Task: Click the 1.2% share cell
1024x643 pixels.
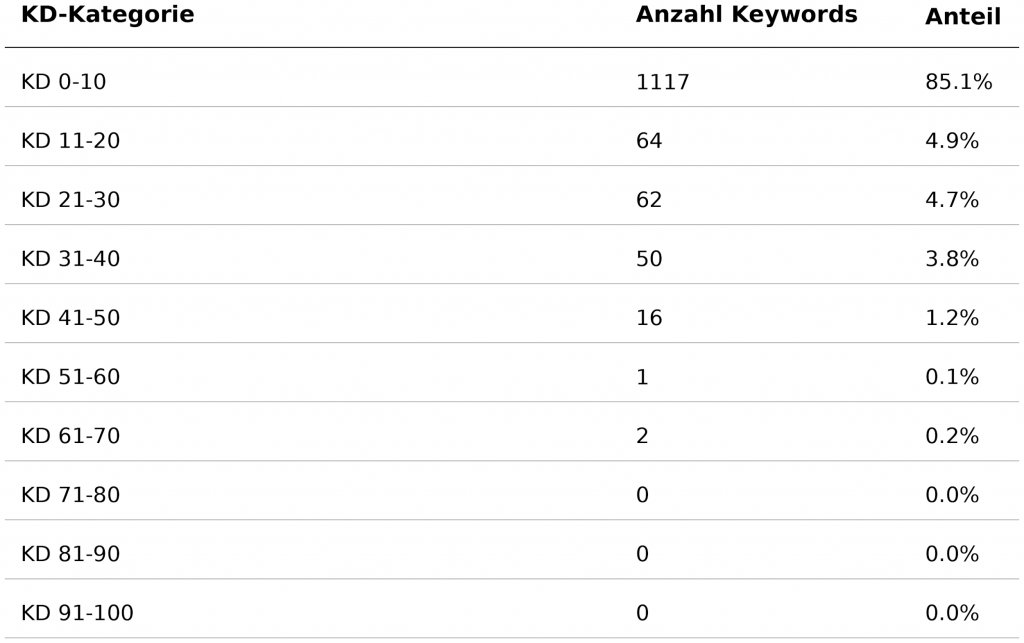Action: [x=951, y=318]
